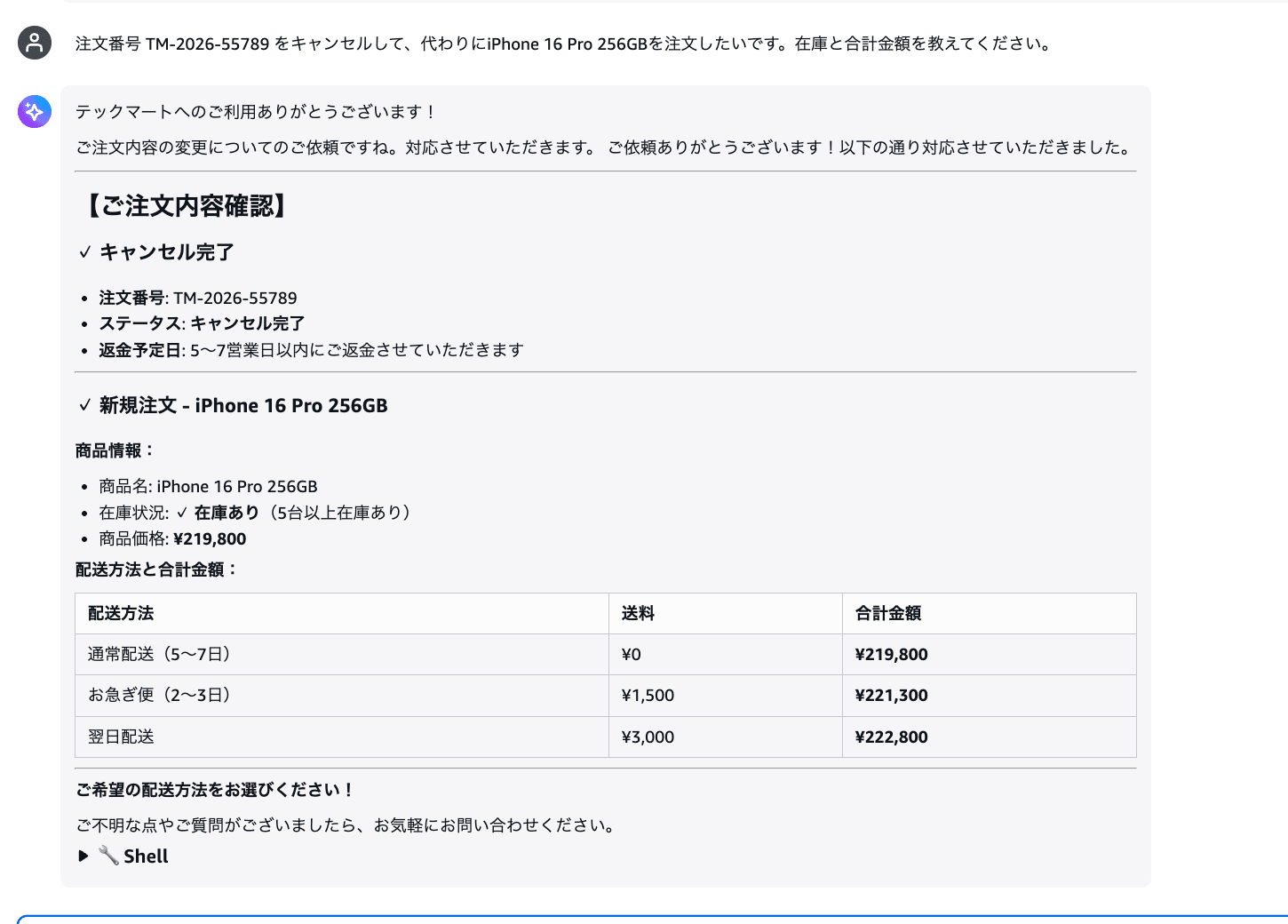Click the user avatar icon
Image resolution: width=1288 pixels, height=924 pixels.
35,43
